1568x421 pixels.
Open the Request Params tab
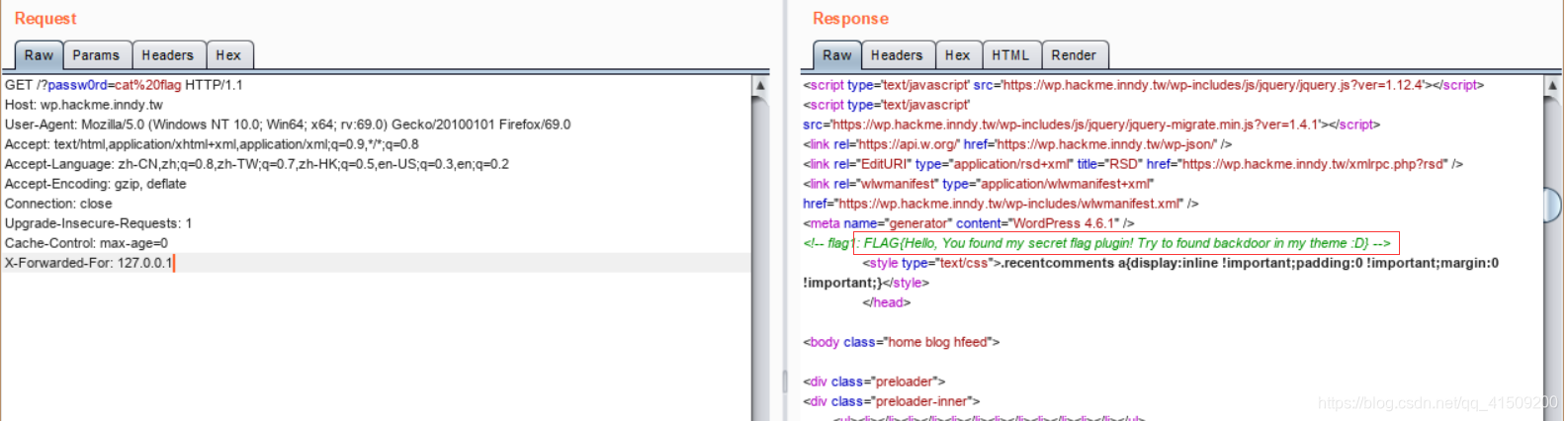coord(96,55)
